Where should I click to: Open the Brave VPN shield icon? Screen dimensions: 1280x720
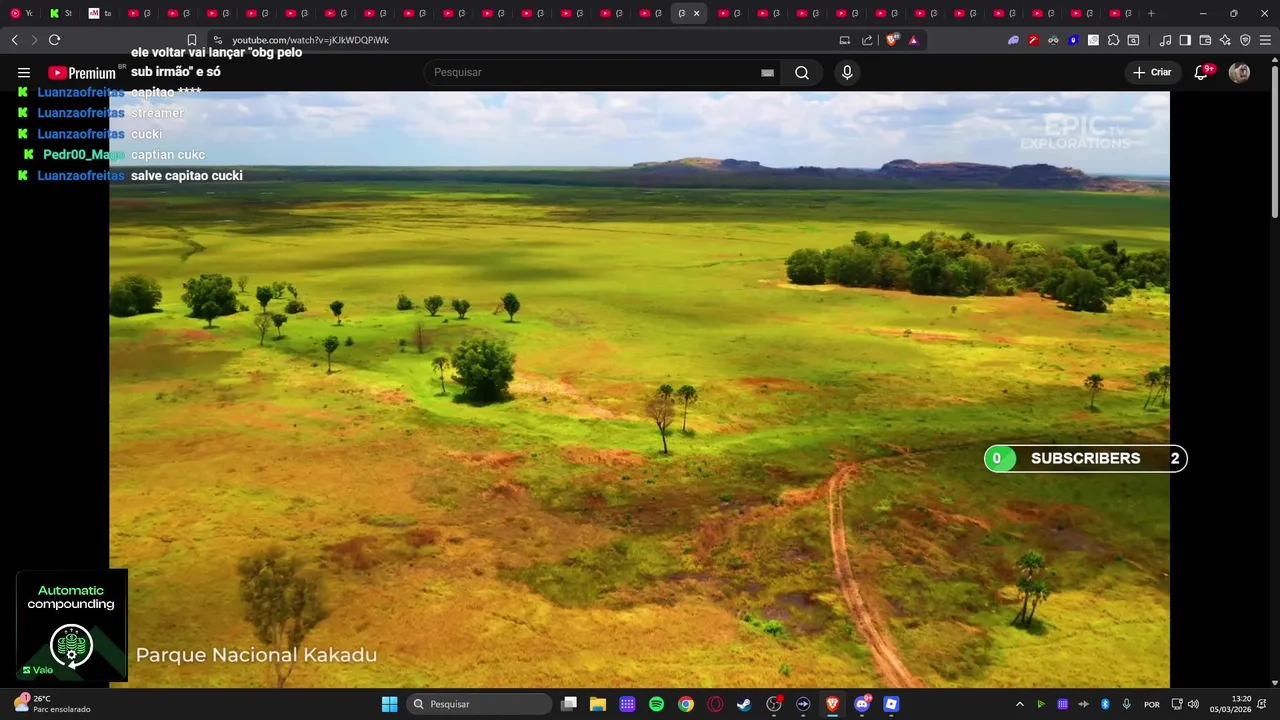point(1245,40)
